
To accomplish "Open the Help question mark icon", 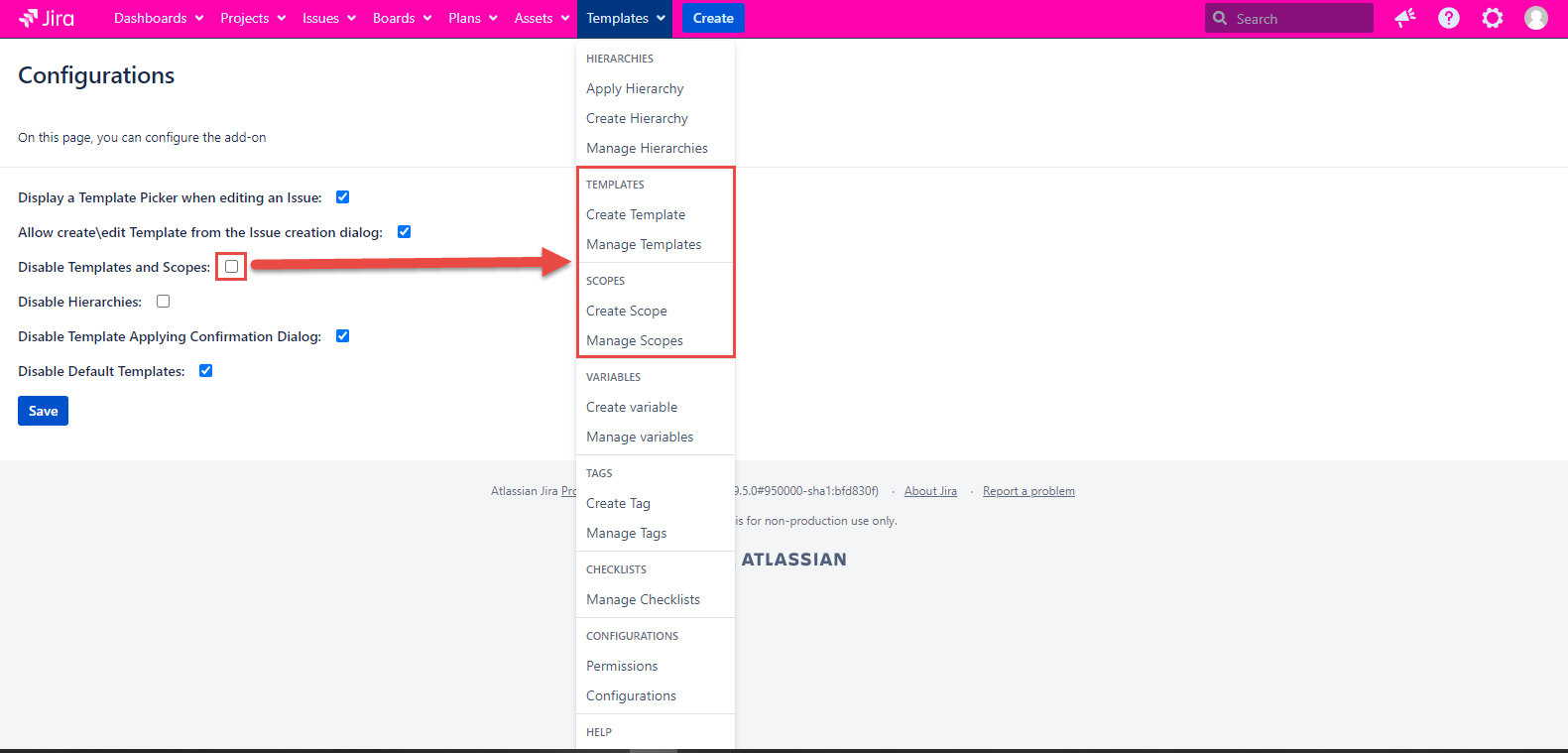I will (x=1448, y=18).
